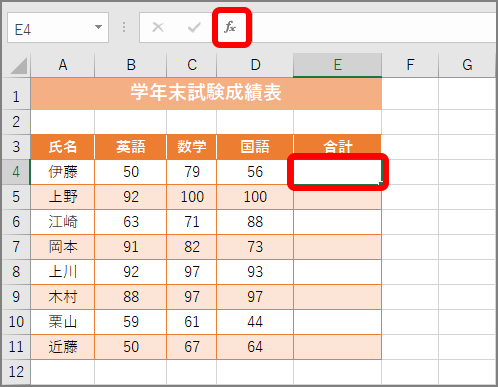The height and width of the screenshot is (387, 498).
Task: Select the name cell 栗山
Action: (63, 322)
